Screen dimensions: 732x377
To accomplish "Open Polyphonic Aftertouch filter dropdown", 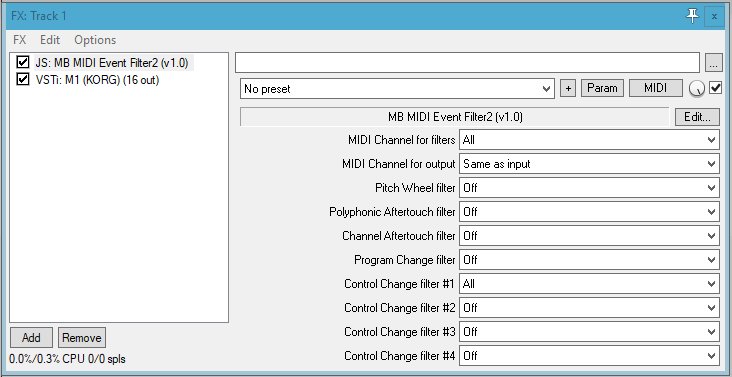I will click(589, 212).
